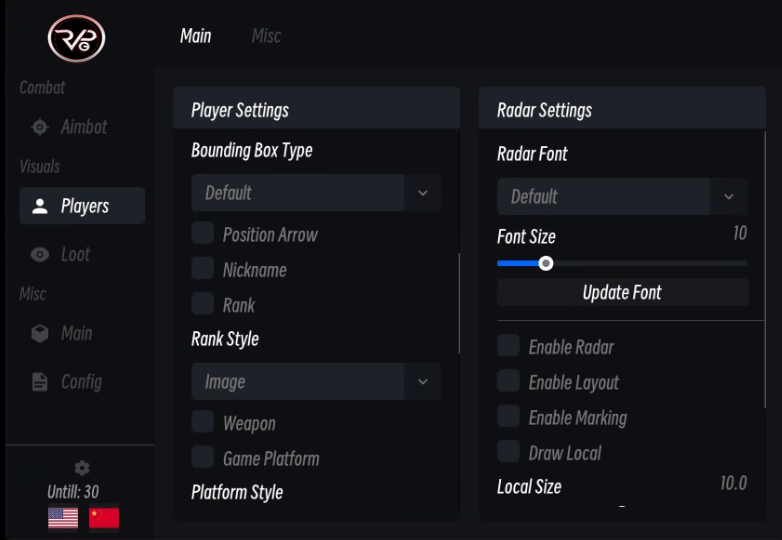Open settings with the gear icon
This screenshot has height=540, width=782.
(x=82, y=468)
